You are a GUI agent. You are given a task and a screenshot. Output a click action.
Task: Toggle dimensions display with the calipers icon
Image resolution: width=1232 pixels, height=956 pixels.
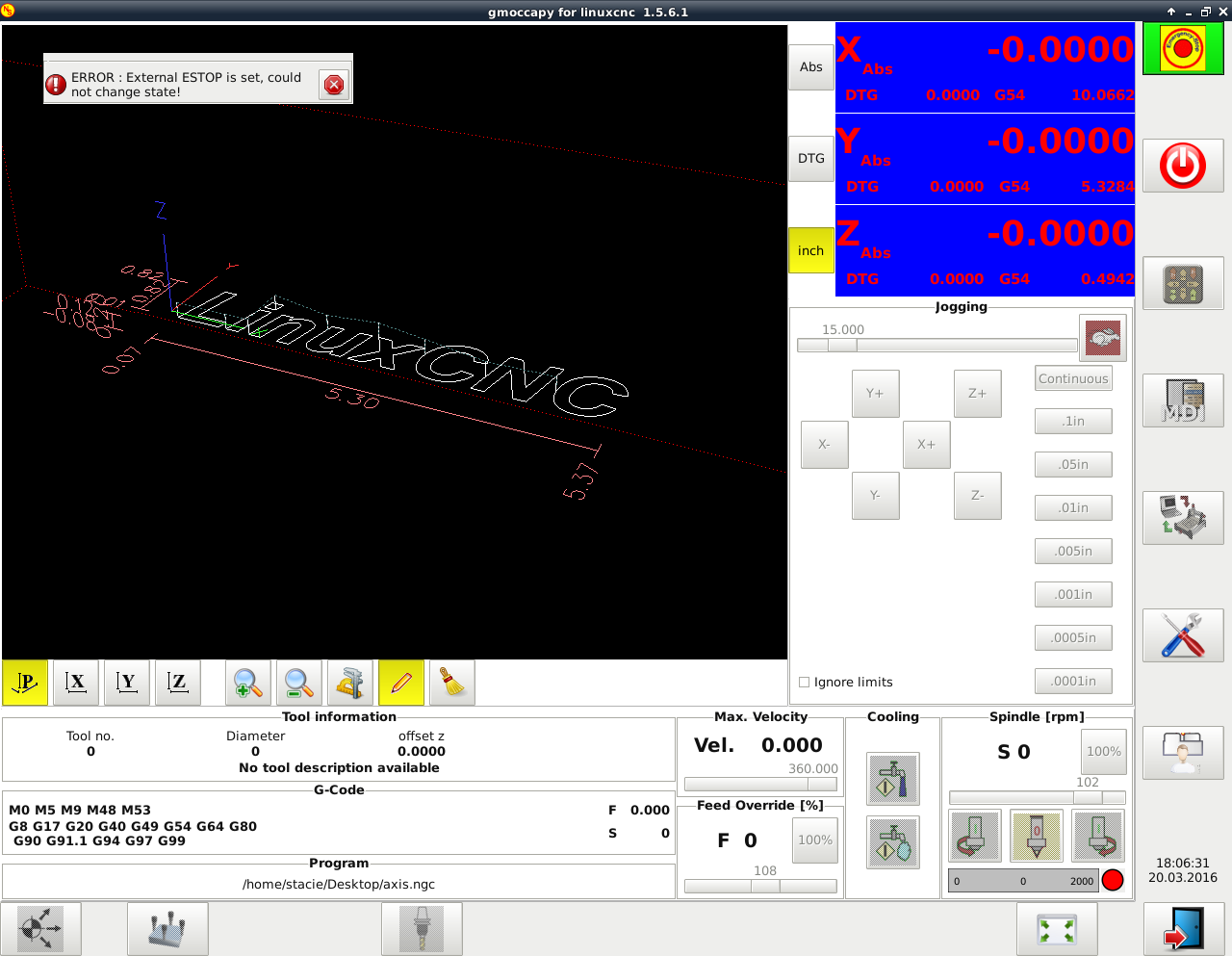[x=350, y=683]
